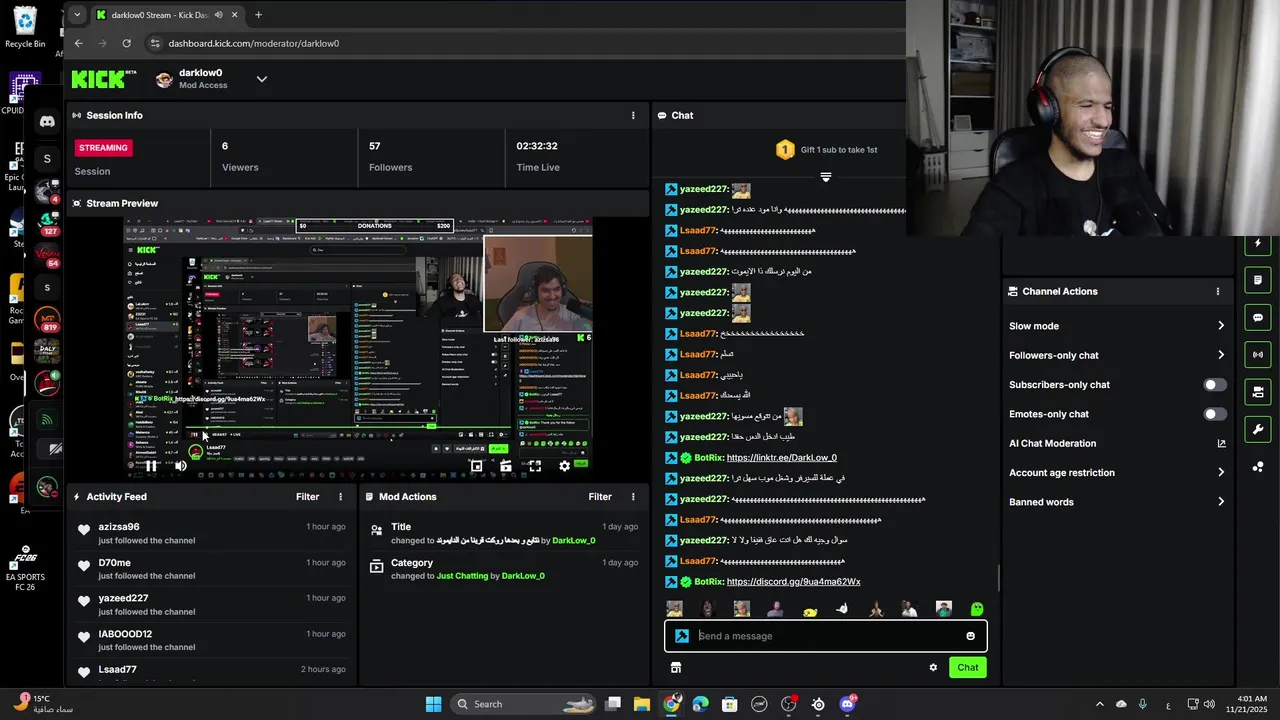This screenshot has width=1280, height=720.
Task: Open Channel Actions options menu
Action: [1217, 292]
